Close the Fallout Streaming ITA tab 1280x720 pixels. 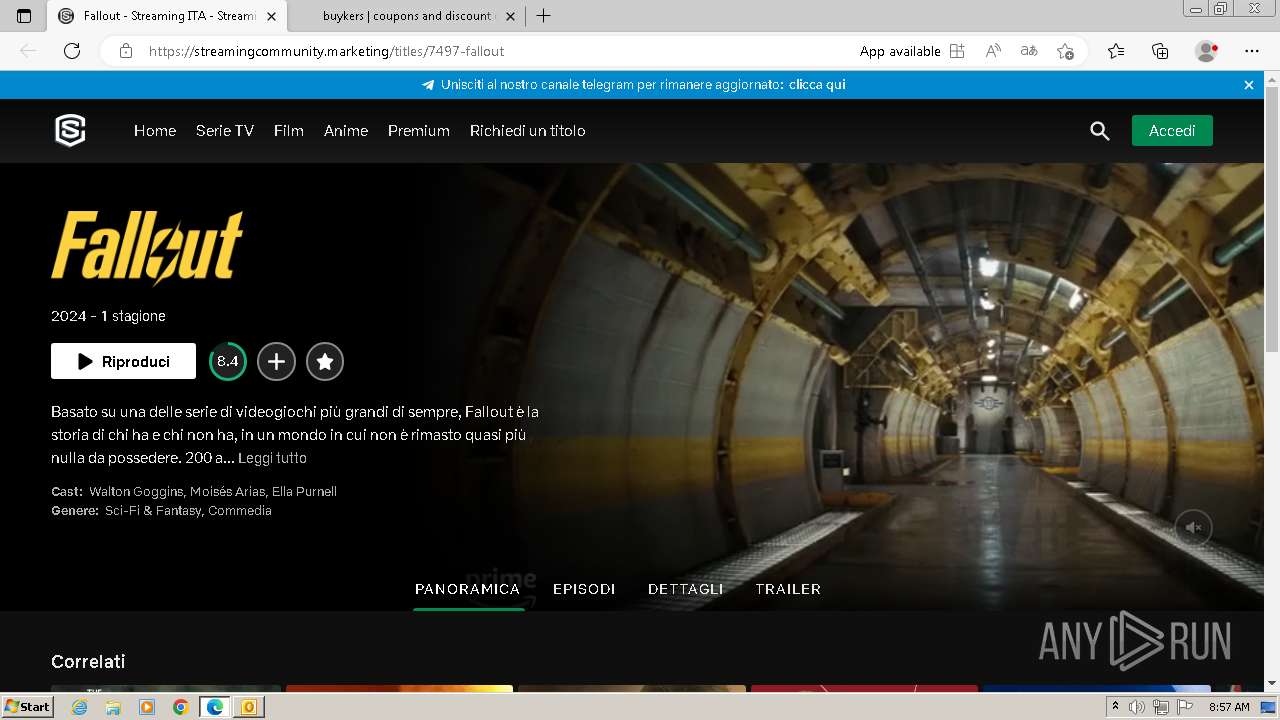tap(271, 16)
